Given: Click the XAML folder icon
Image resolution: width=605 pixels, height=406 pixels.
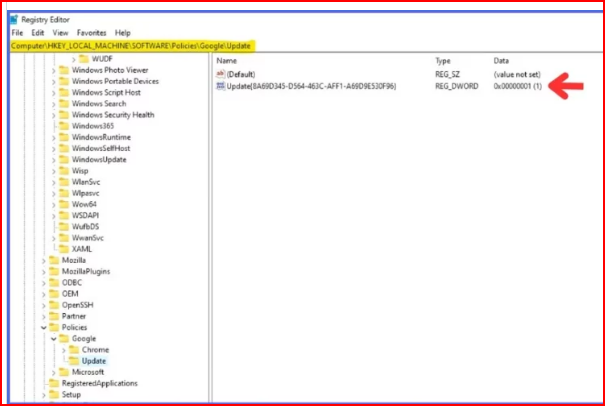Looking at the screenshot, I should tap(64, 249).
